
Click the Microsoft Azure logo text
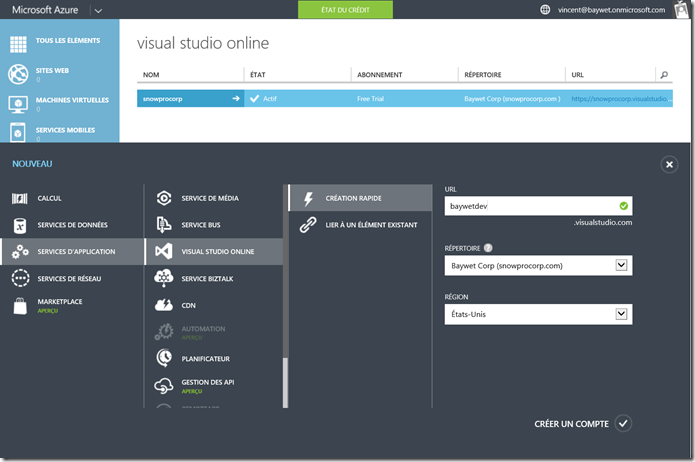tap(45, 10)
